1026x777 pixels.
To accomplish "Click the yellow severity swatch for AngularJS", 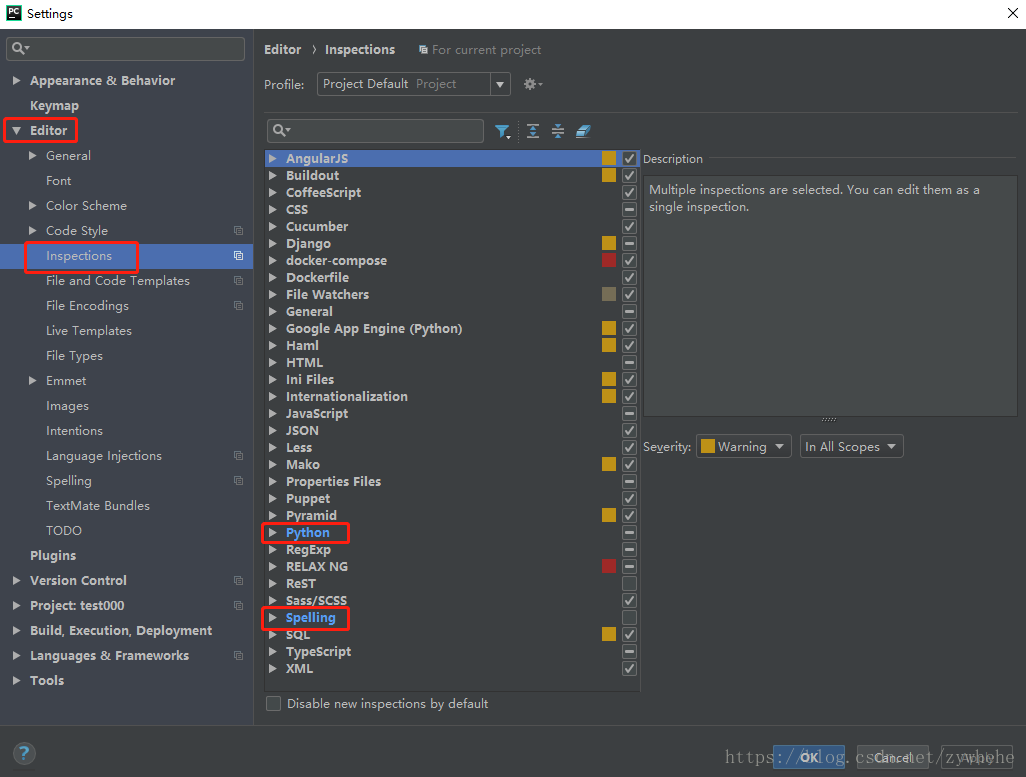I will [609, 158].
